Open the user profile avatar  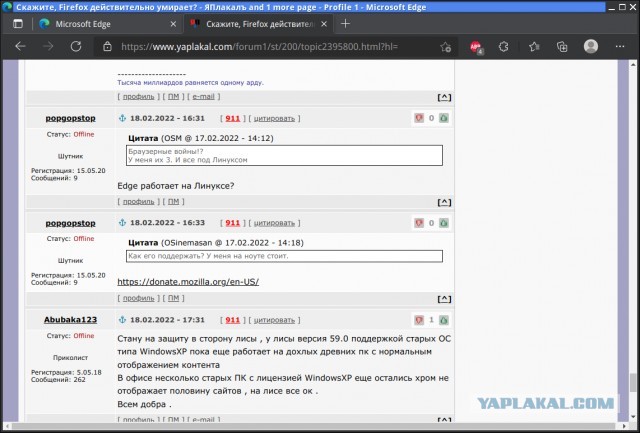(591, 47)
